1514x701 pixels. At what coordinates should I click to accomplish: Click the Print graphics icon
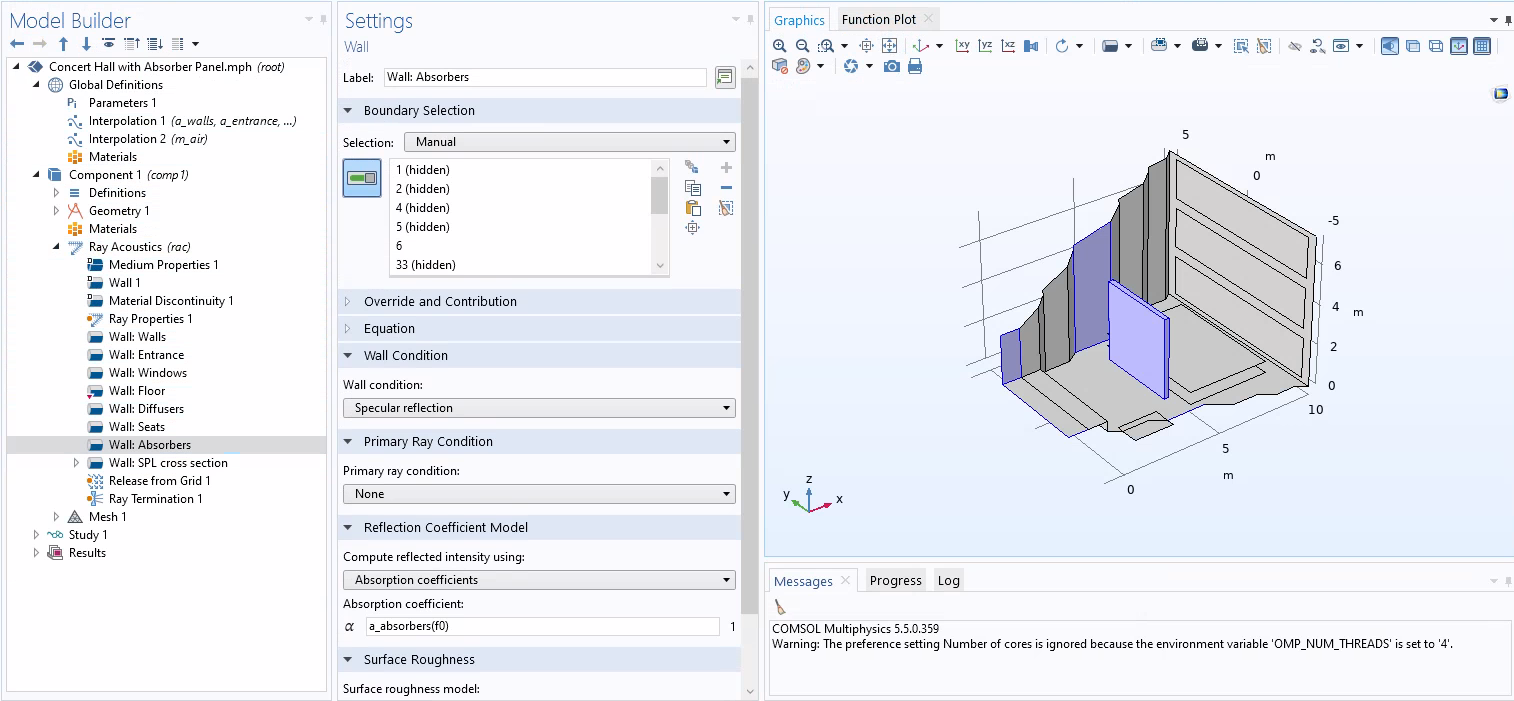[x=914, y=66]
